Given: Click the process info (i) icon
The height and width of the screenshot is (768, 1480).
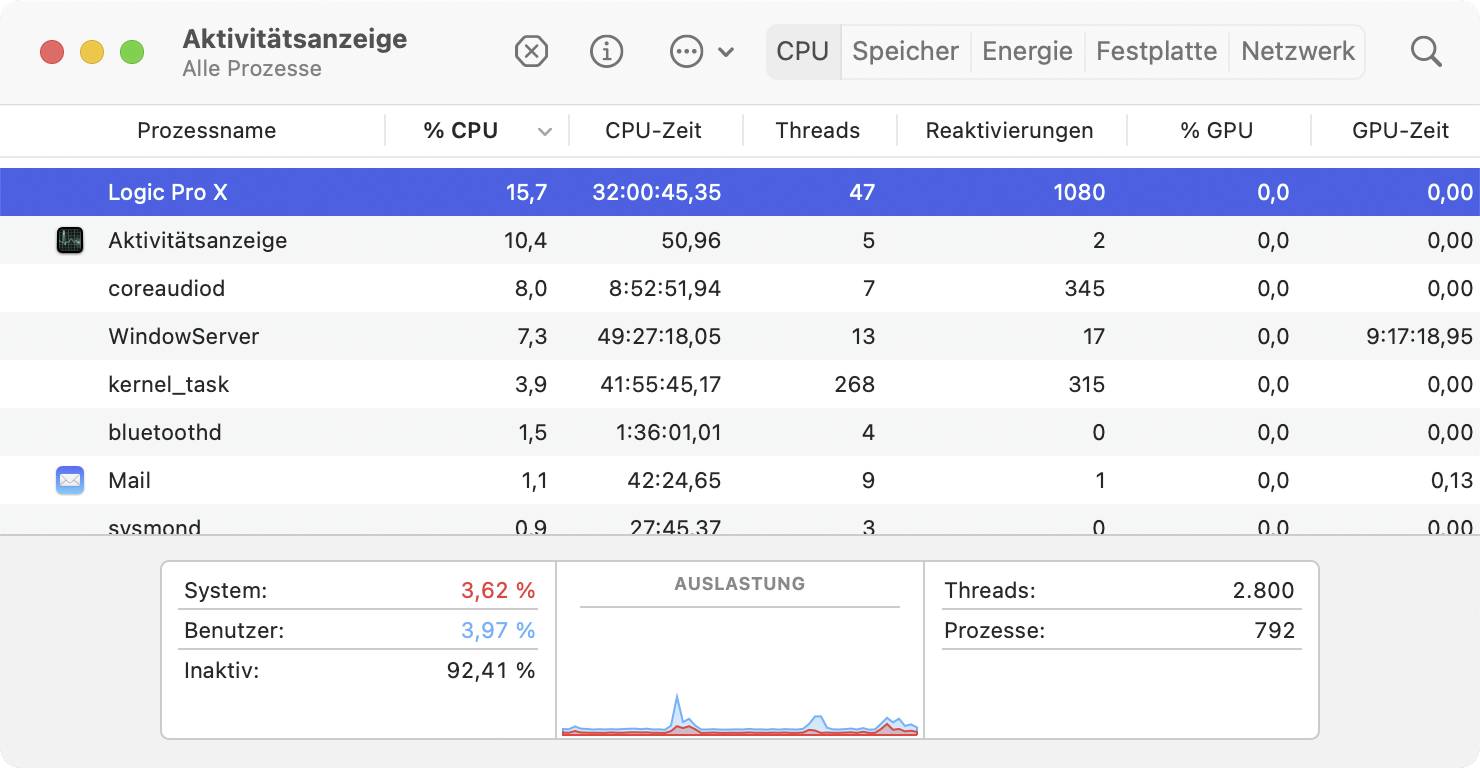Looking at the screenshot, I should [x=607, y=51].
